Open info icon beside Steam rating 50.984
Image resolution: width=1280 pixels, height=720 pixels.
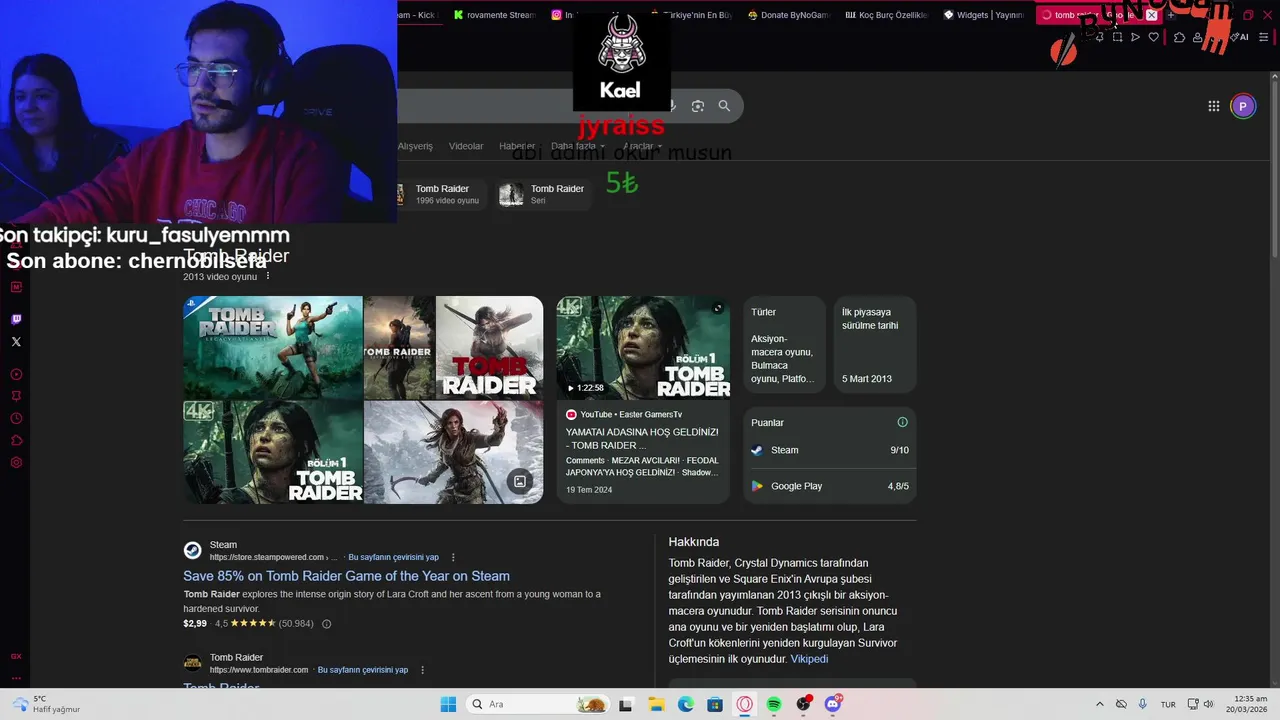tap(326, 624)
